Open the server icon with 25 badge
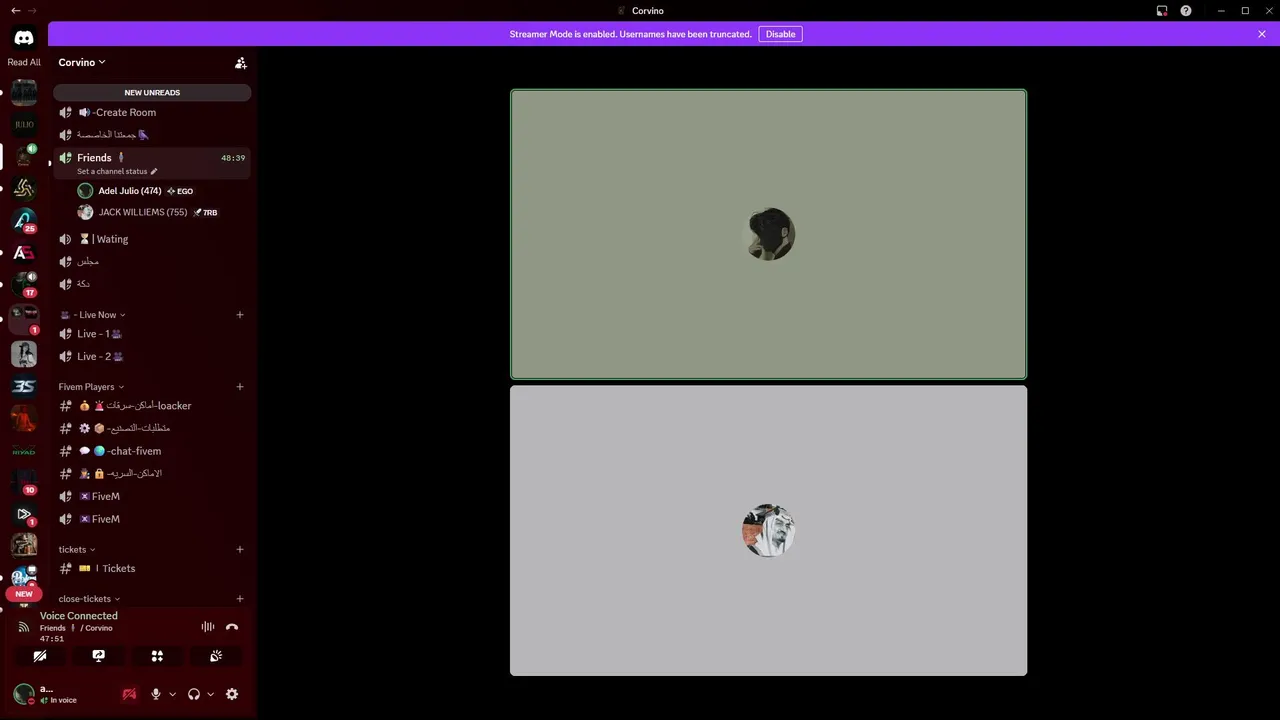1280x720 pixels. [x=24, y=220]
